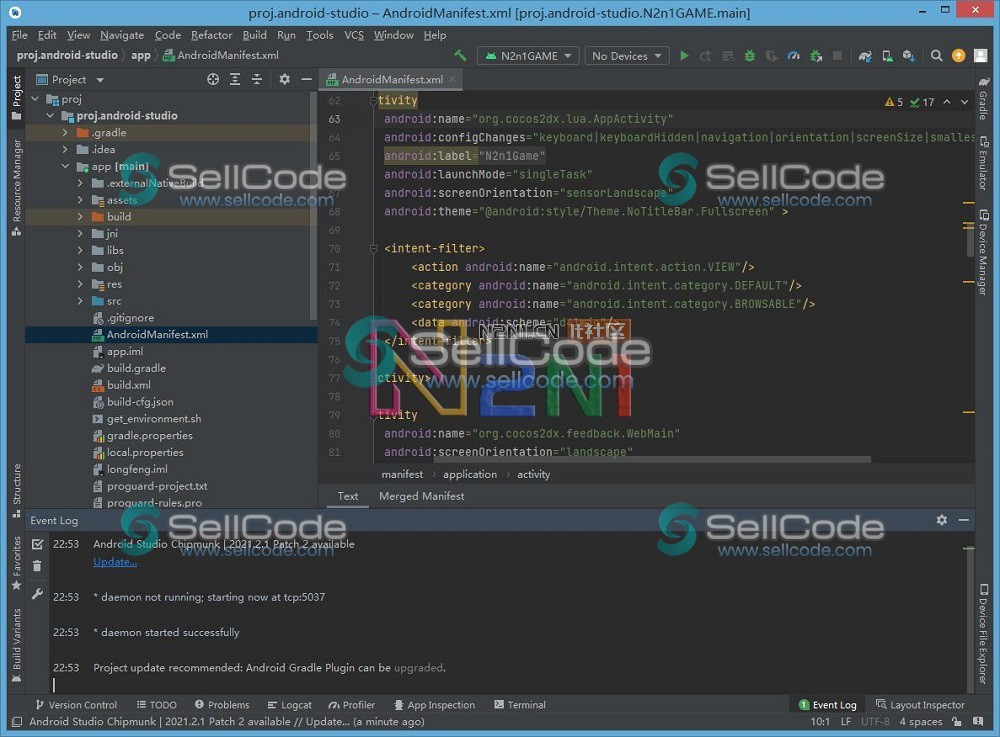Open the Refactor menu
This screenshot has width=1000, height=737.
click(x=211, y=35)
